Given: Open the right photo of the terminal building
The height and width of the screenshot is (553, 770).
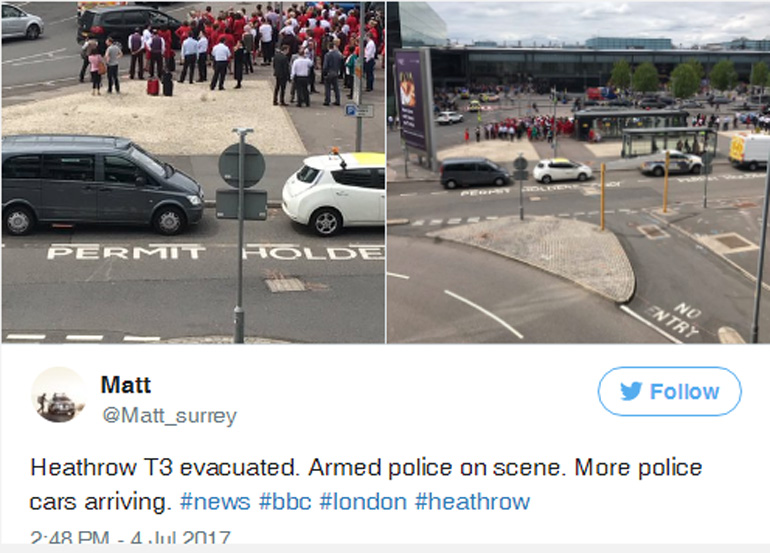Looking at the screenshot, I should 578,171.
